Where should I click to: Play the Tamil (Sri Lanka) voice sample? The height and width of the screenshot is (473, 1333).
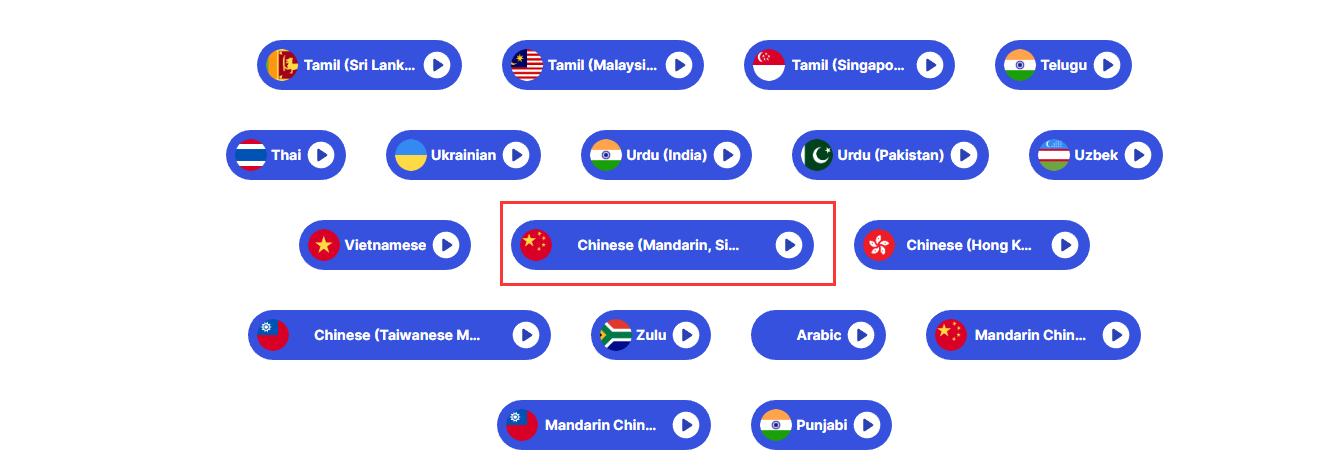[436, 65]
